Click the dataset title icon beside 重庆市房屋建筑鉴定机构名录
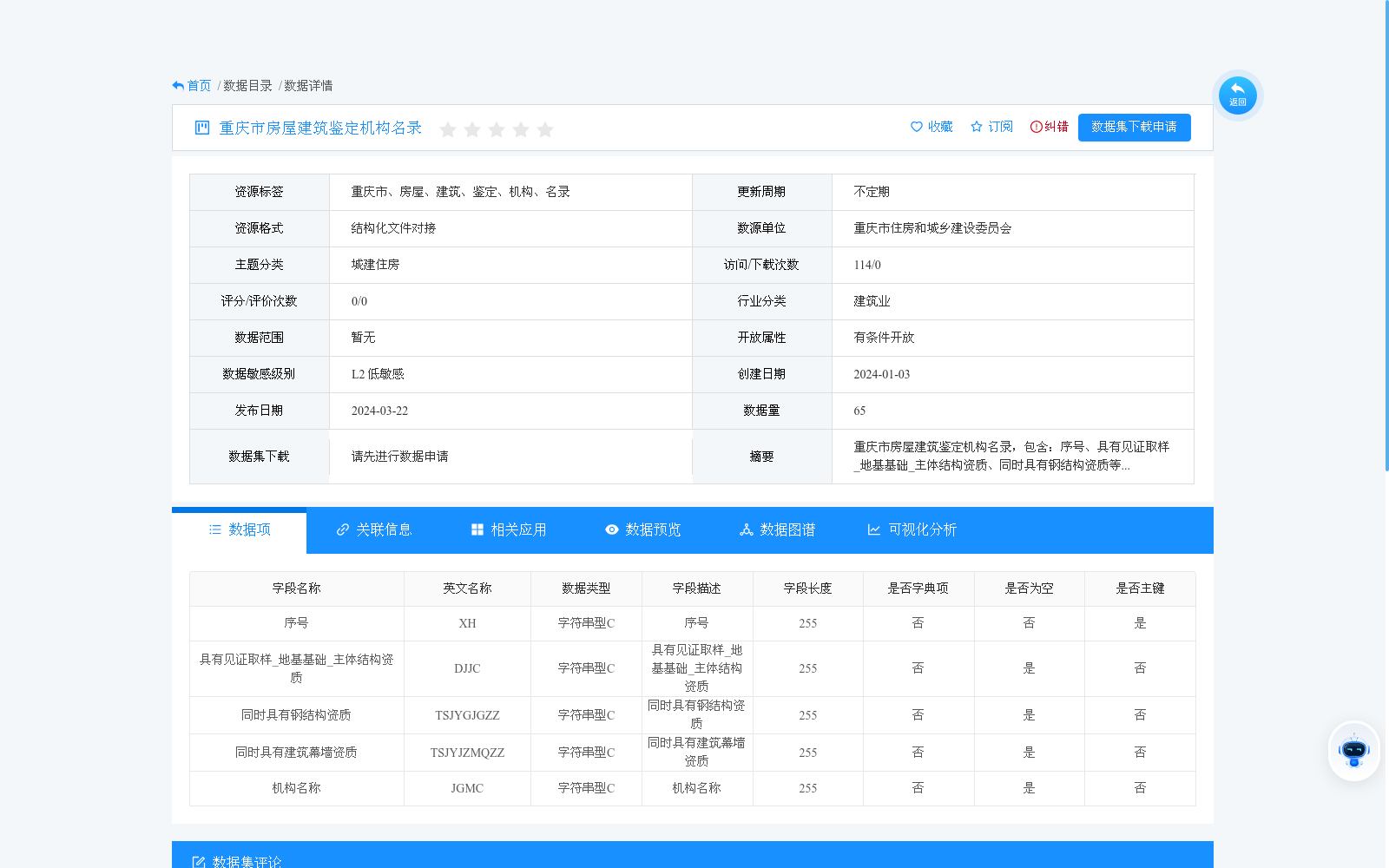Viewport: 1389px width, 868px height. click(x=202, y=128)
